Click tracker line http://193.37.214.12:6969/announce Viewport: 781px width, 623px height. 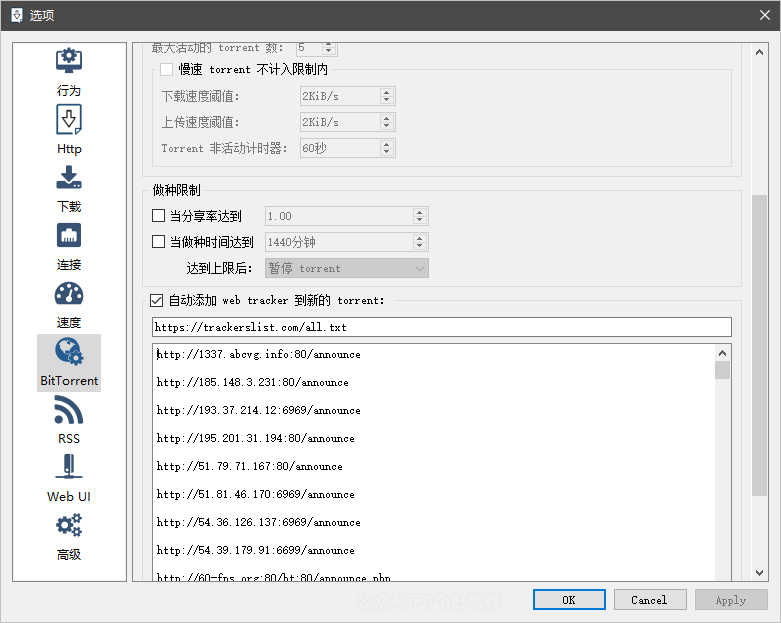pyautogui.click(x=259, y=410)
